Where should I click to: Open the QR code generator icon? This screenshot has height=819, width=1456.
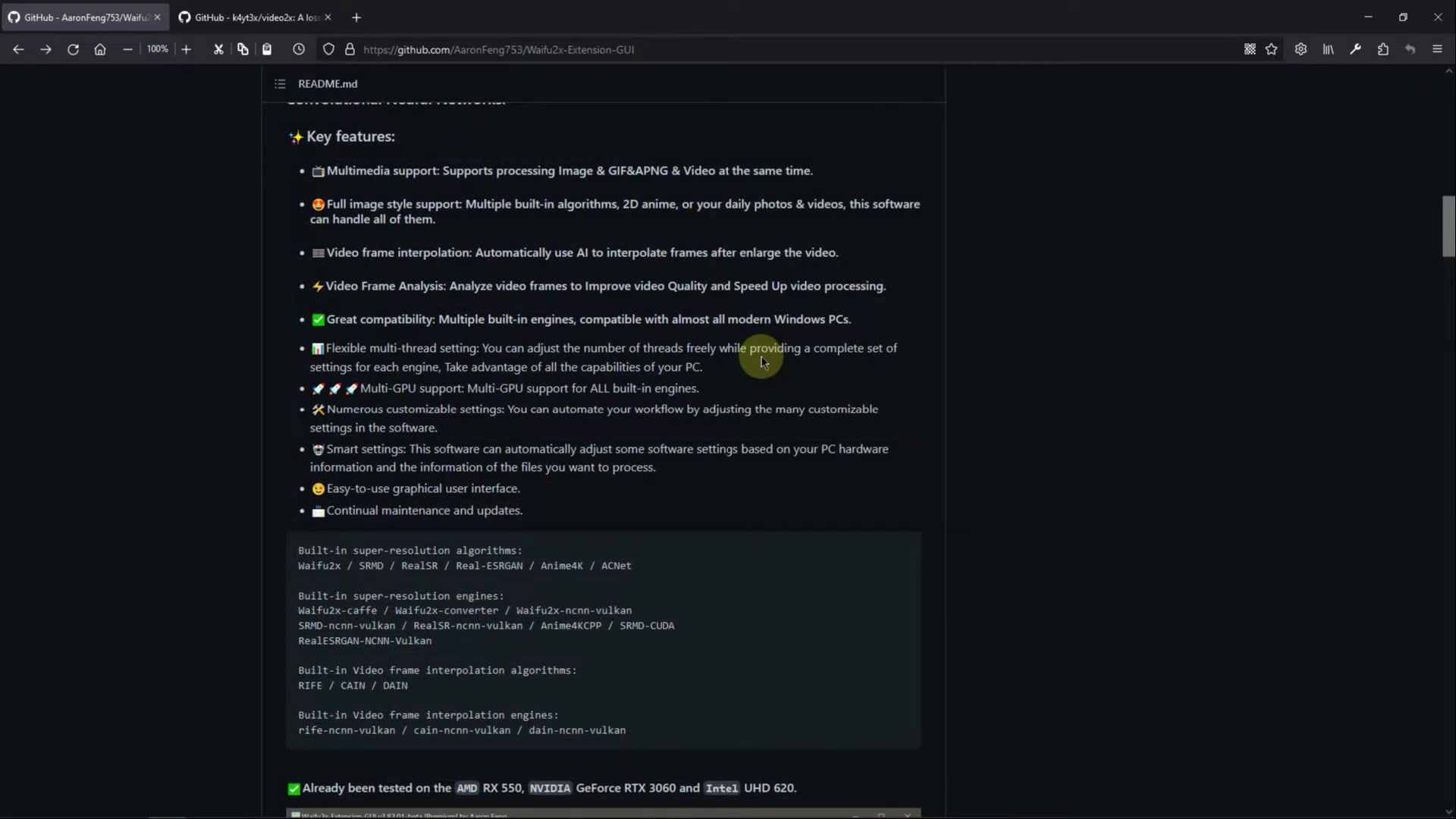click(1250, 49)
